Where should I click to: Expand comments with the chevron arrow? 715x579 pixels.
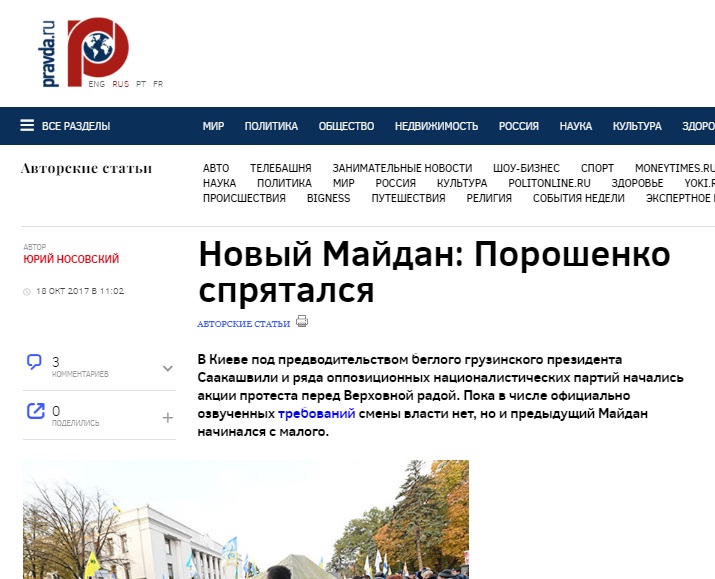[x=168, y=368]
